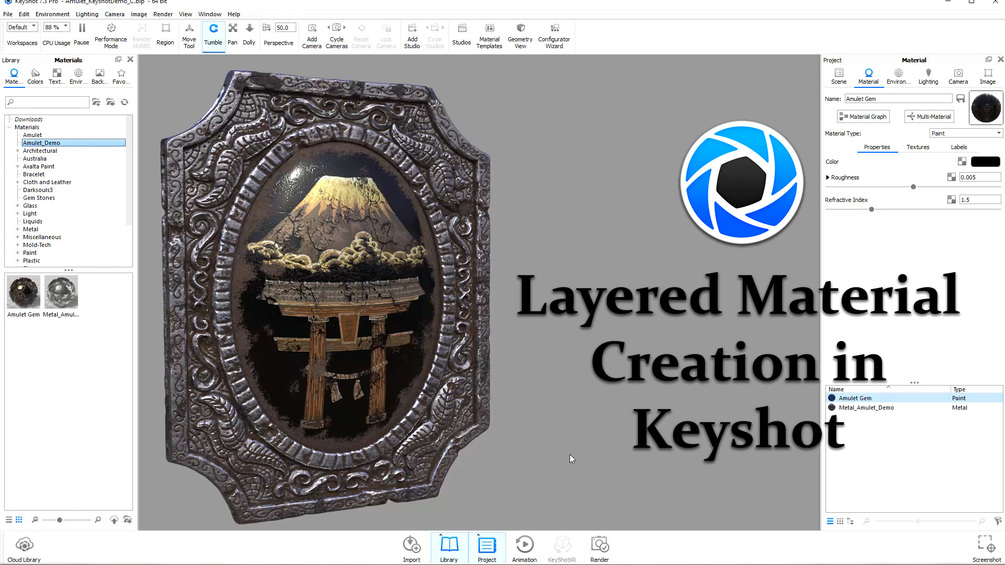The height and width of the screenshot is (565, 1005).
Task: Click the Multi-Material button
Action: 929,117
